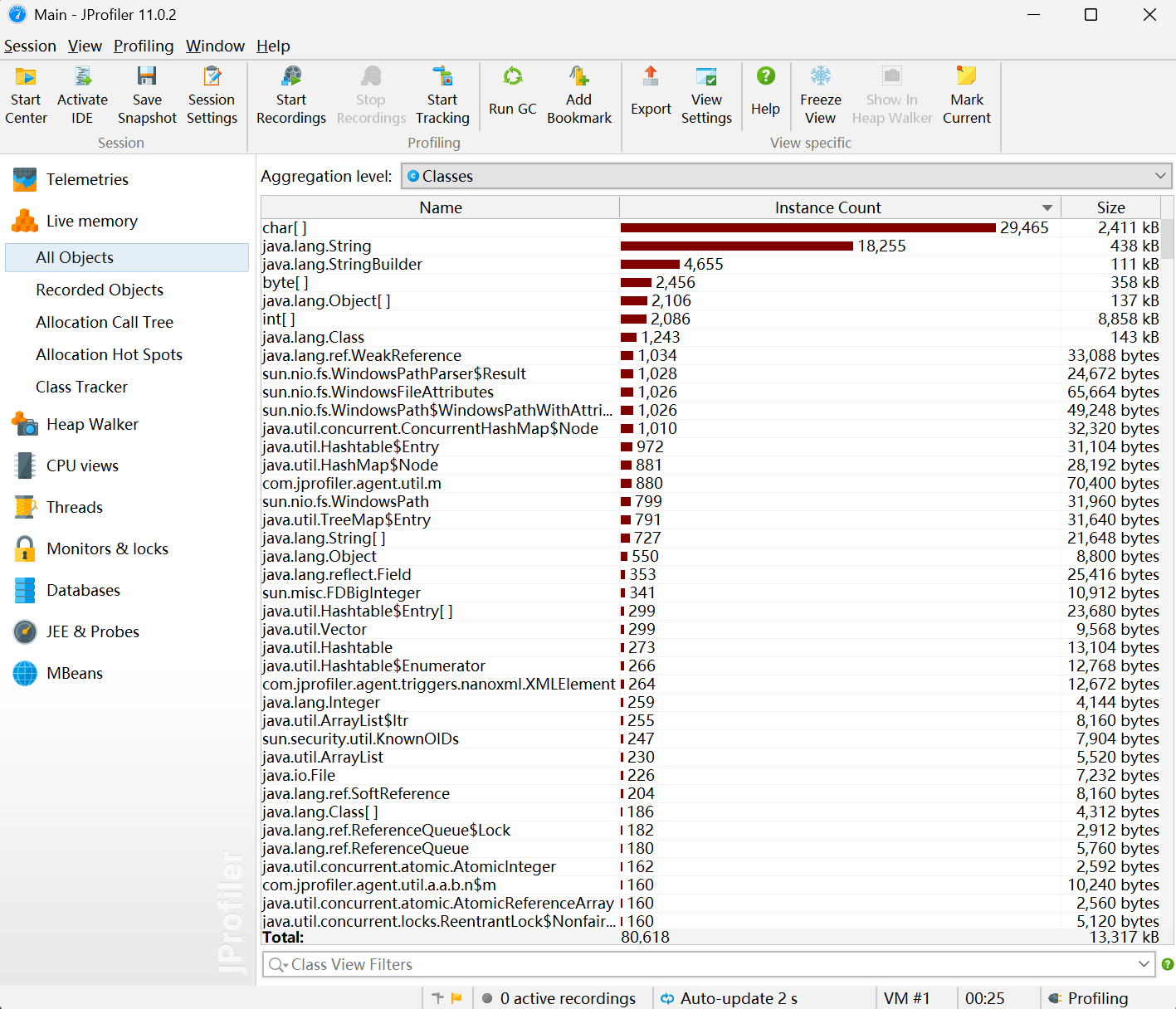Screen dimensions: 1176x1009
Task: Select com.jprofiler.agent.util.m row
Action: click(x=710, y=483)
